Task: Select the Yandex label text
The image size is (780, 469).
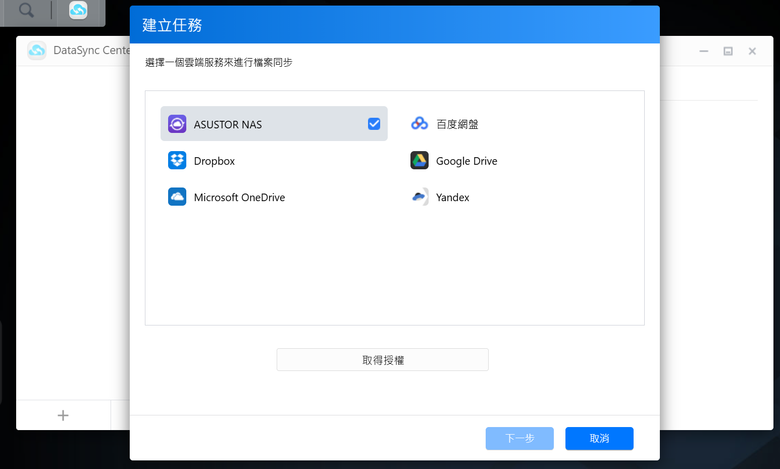Action: pyautogui.click(x=453, y=197)
